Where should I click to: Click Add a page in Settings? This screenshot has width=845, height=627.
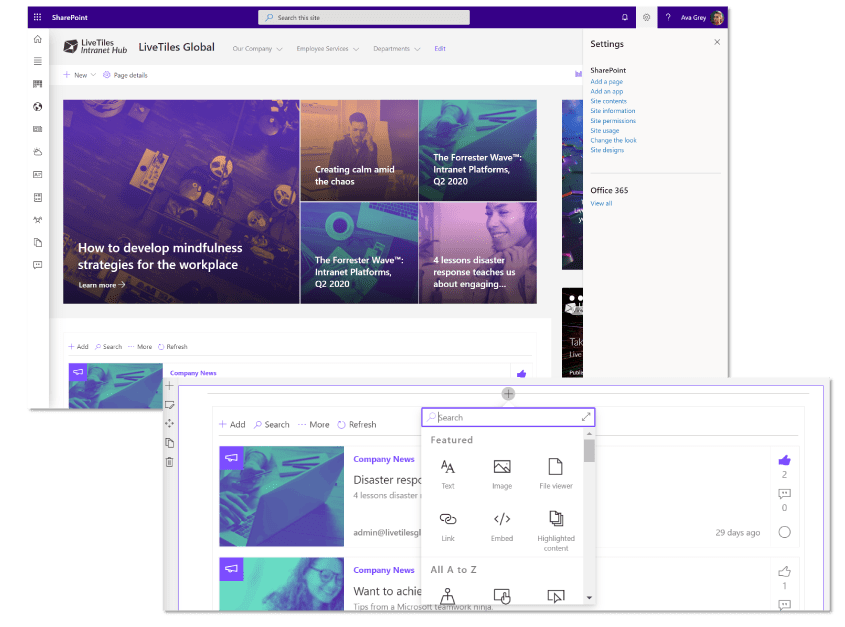coord(606,81)
